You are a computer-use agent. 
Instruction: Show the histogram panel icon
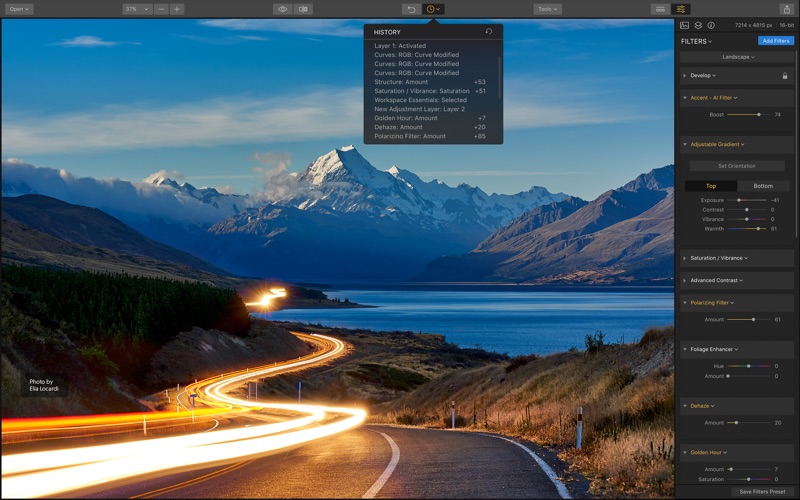coord(685,25)
